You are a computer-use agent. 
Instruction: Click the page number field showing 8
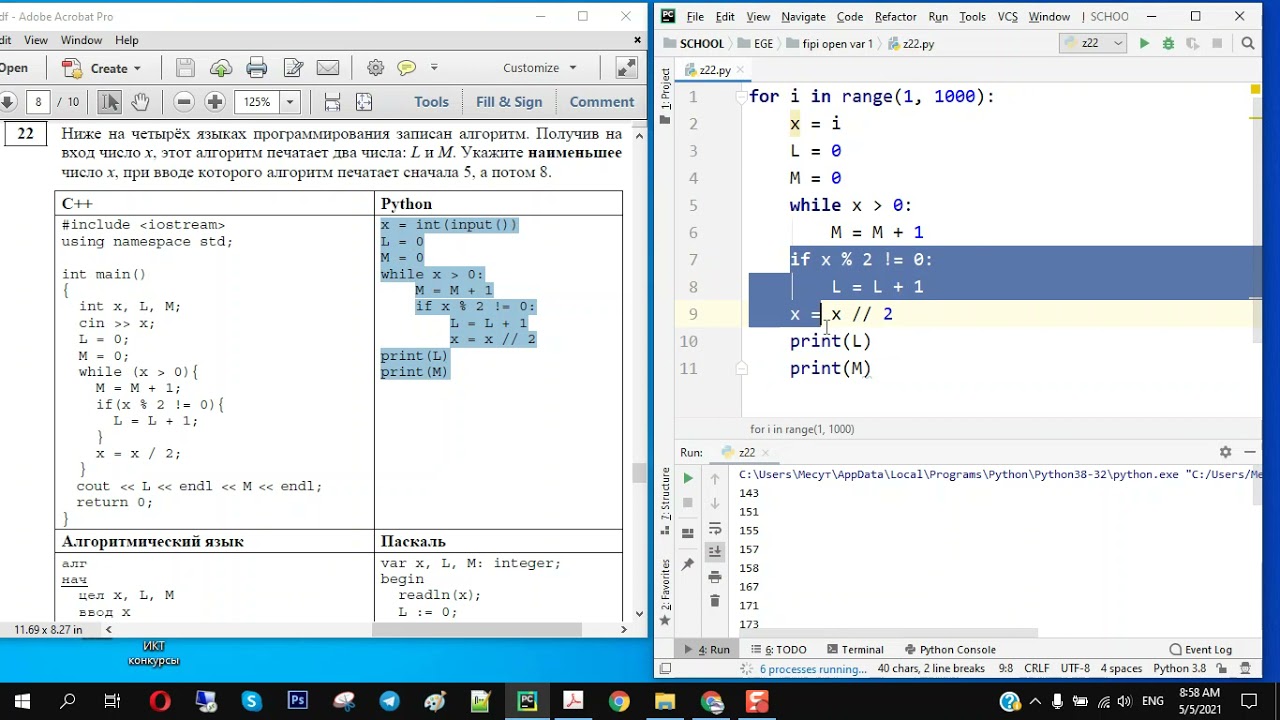[38, 102]
